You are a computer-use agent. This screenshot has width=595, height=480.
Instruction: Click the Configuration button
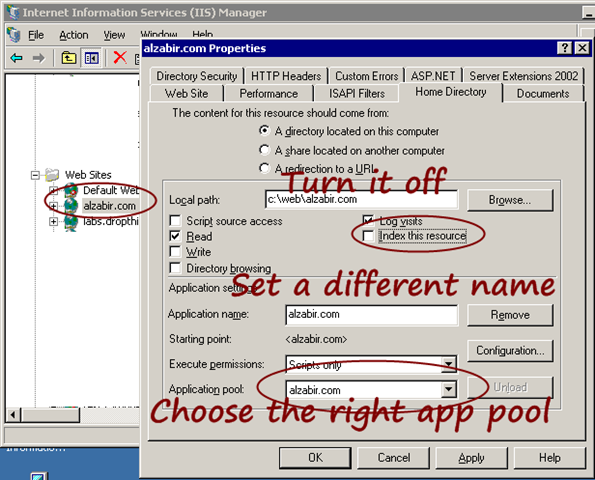tap(510, 351)
